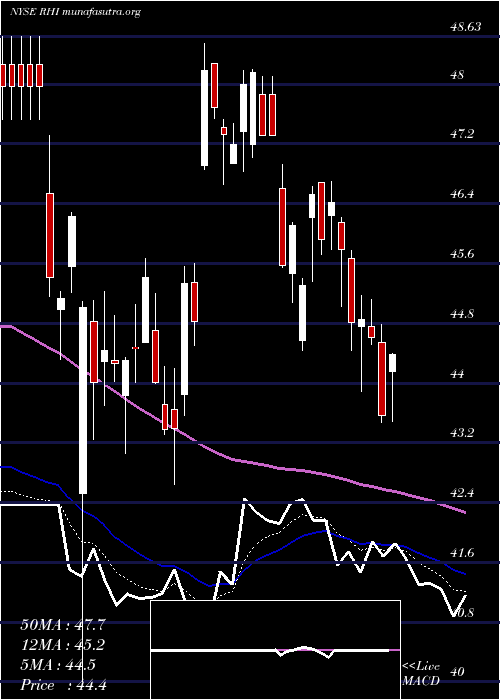Select the 48.63 price axis label

pyautogui.click(x=465, y=28)
